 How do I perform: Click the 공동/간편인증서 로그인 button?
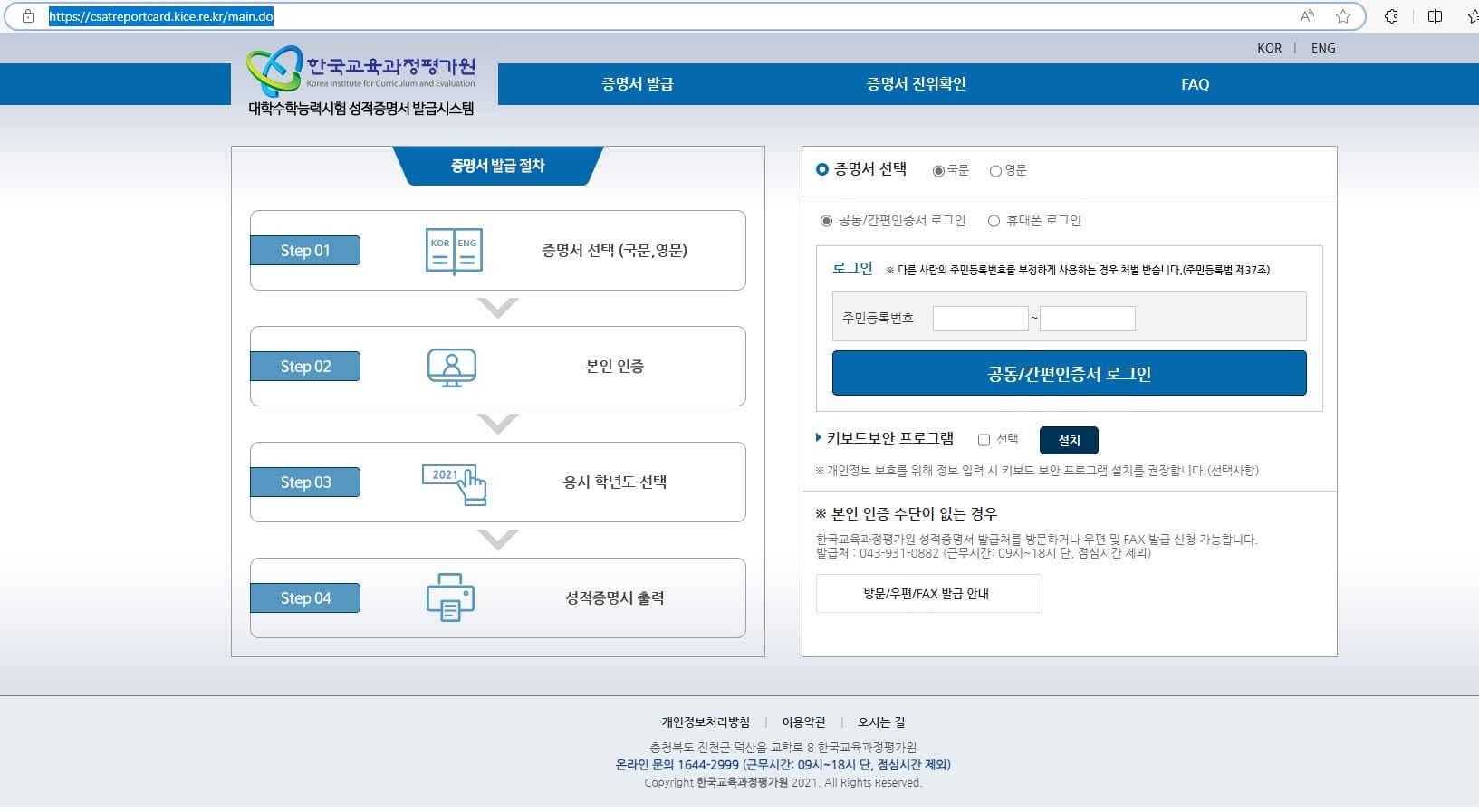(x=1069, y=373)
